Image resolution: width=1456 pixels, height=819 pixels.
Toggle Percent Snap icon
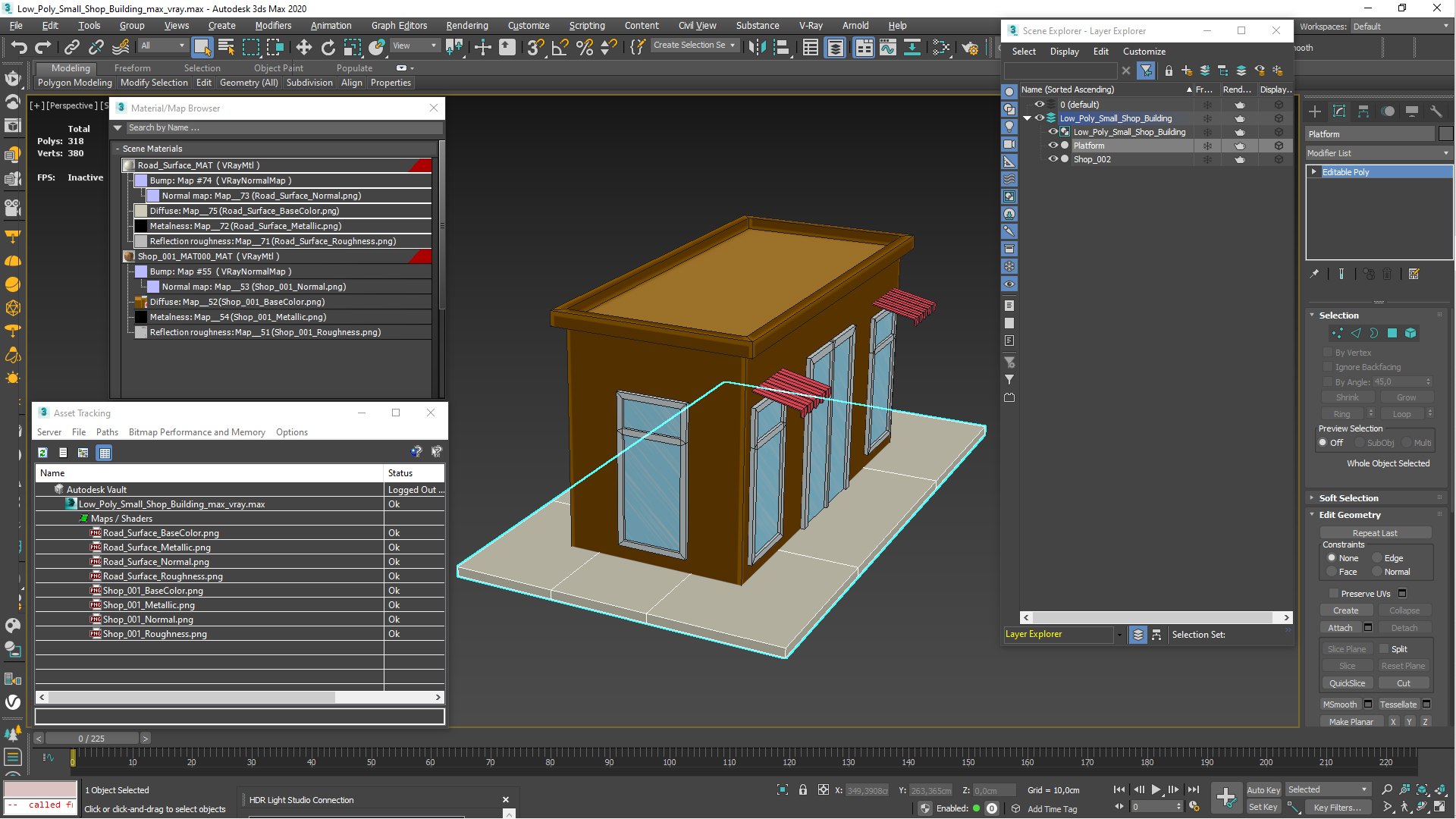point(584,47)
